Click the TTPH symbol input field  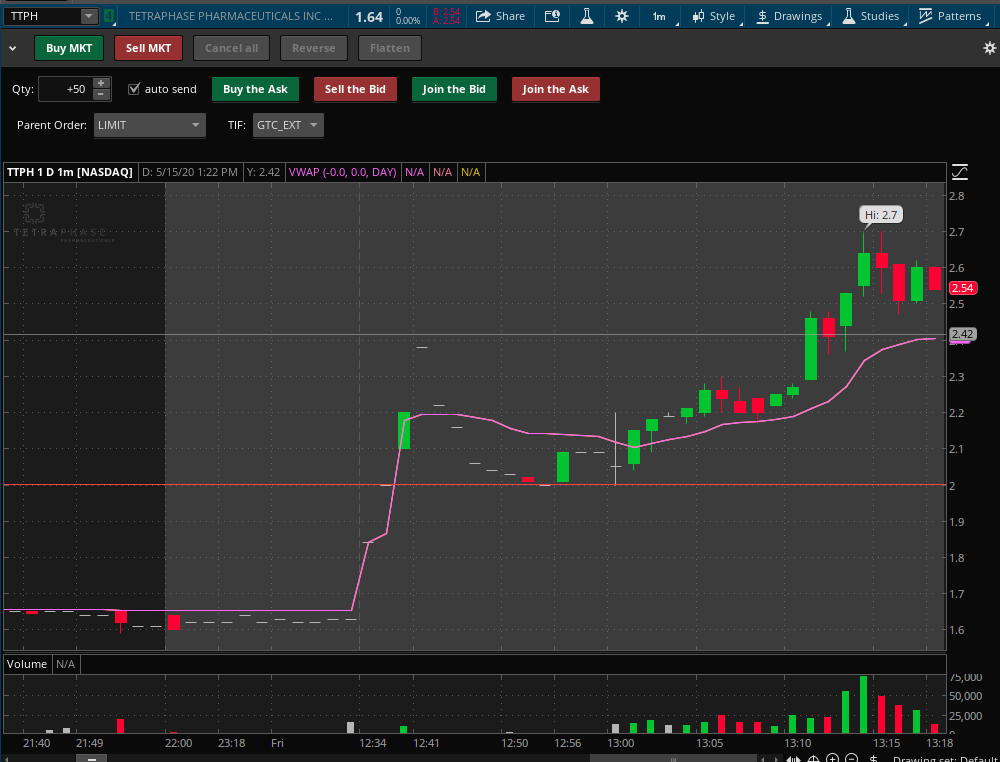pyautogui.click(x=43, y=16)
